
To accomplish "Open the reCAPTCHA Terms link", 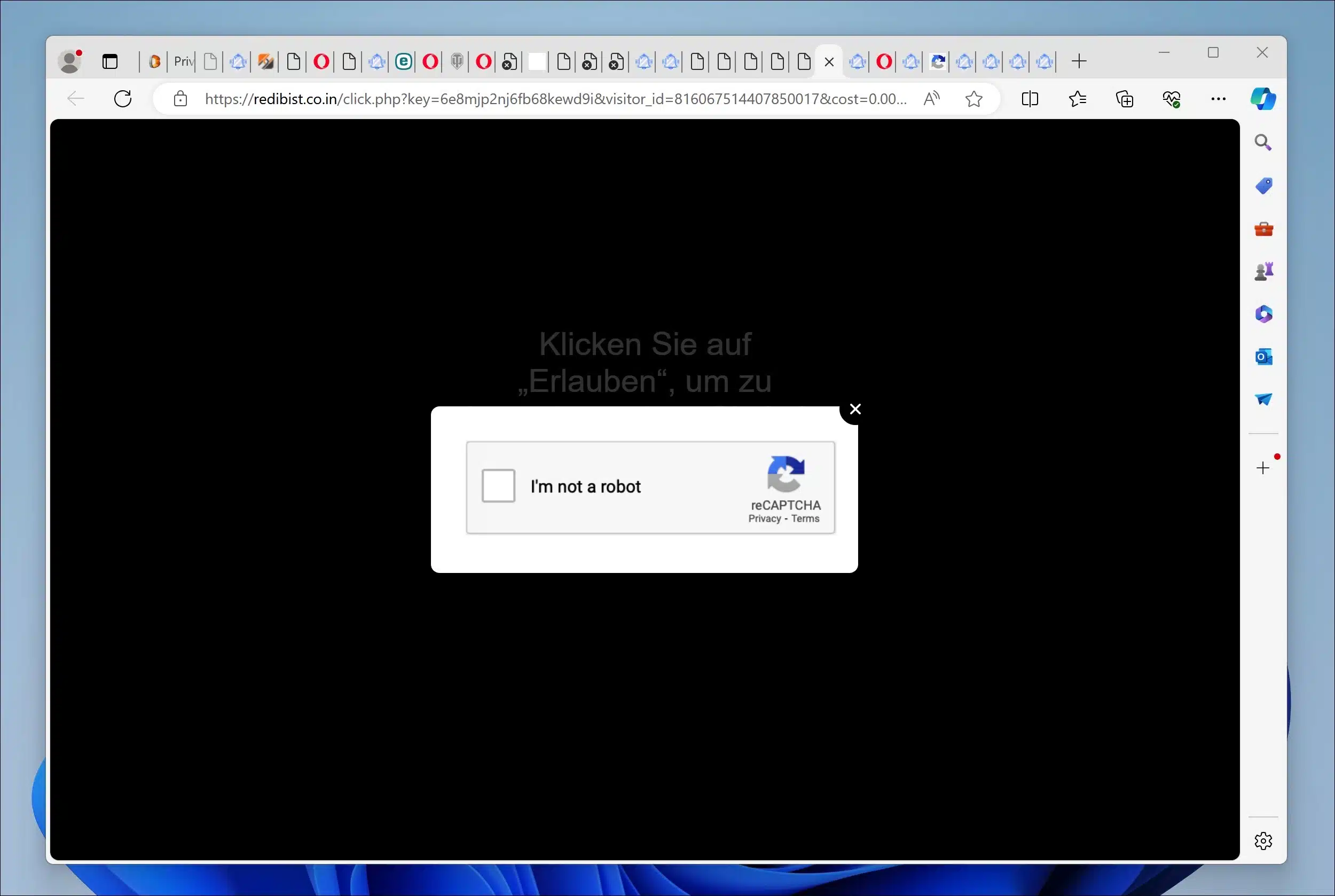I will tap(805, 518).
